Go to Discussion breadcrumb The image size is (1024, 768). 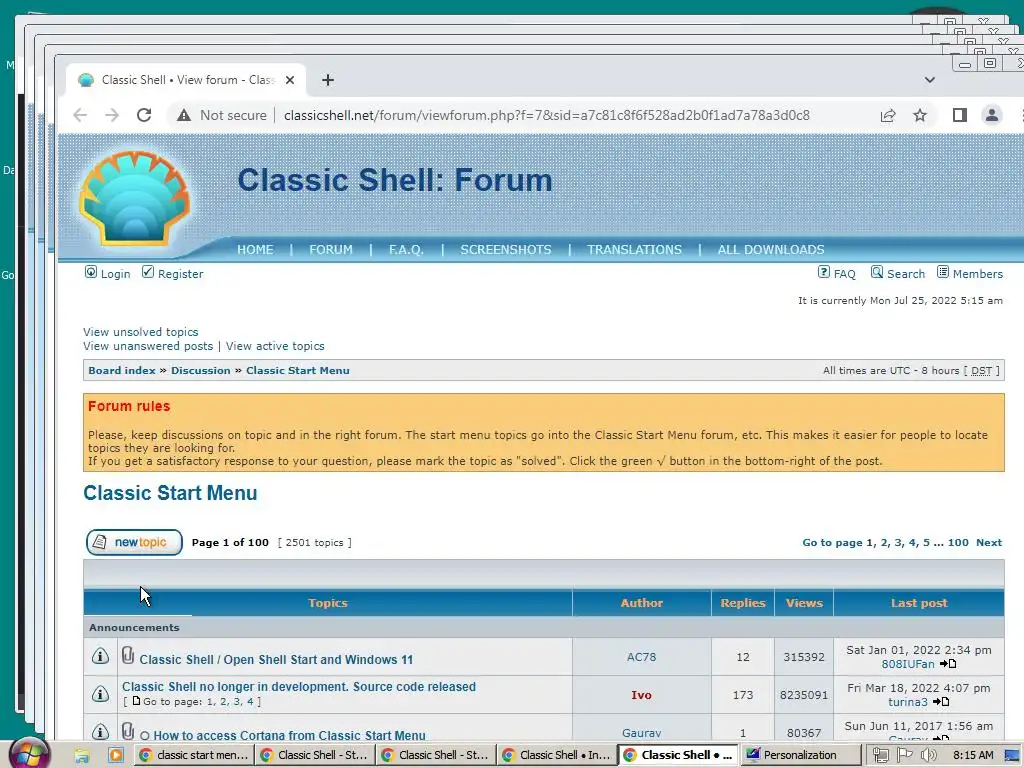click(200, 370)
